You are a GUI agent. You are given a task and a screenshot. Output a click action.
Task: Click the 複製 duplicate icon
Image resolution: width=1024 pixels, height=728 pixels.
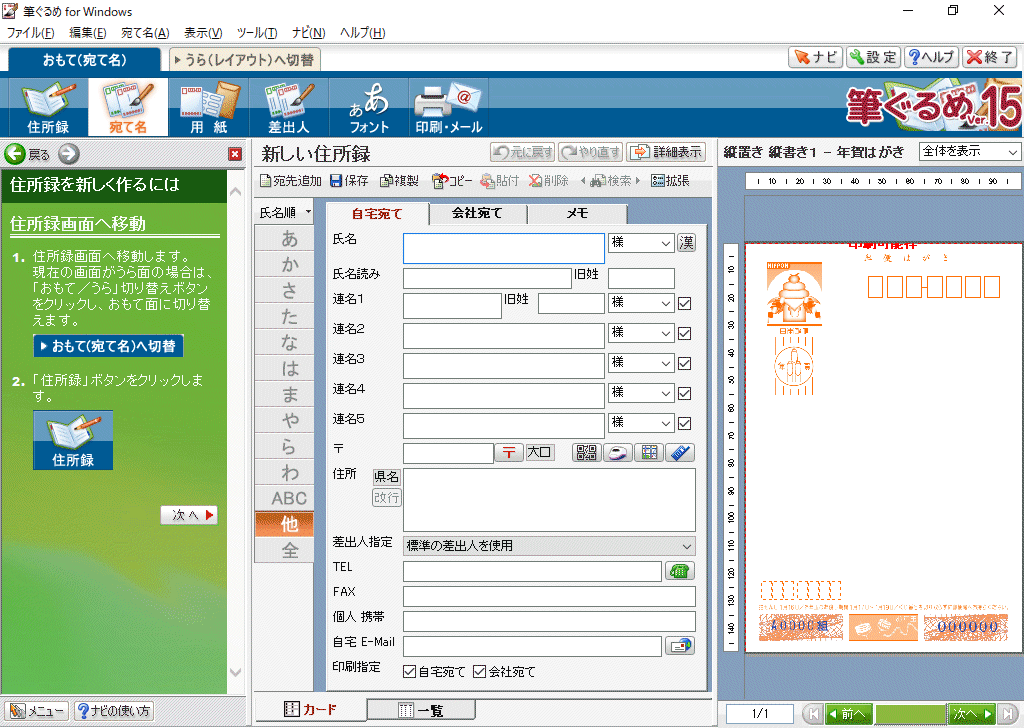pos(399,181)
